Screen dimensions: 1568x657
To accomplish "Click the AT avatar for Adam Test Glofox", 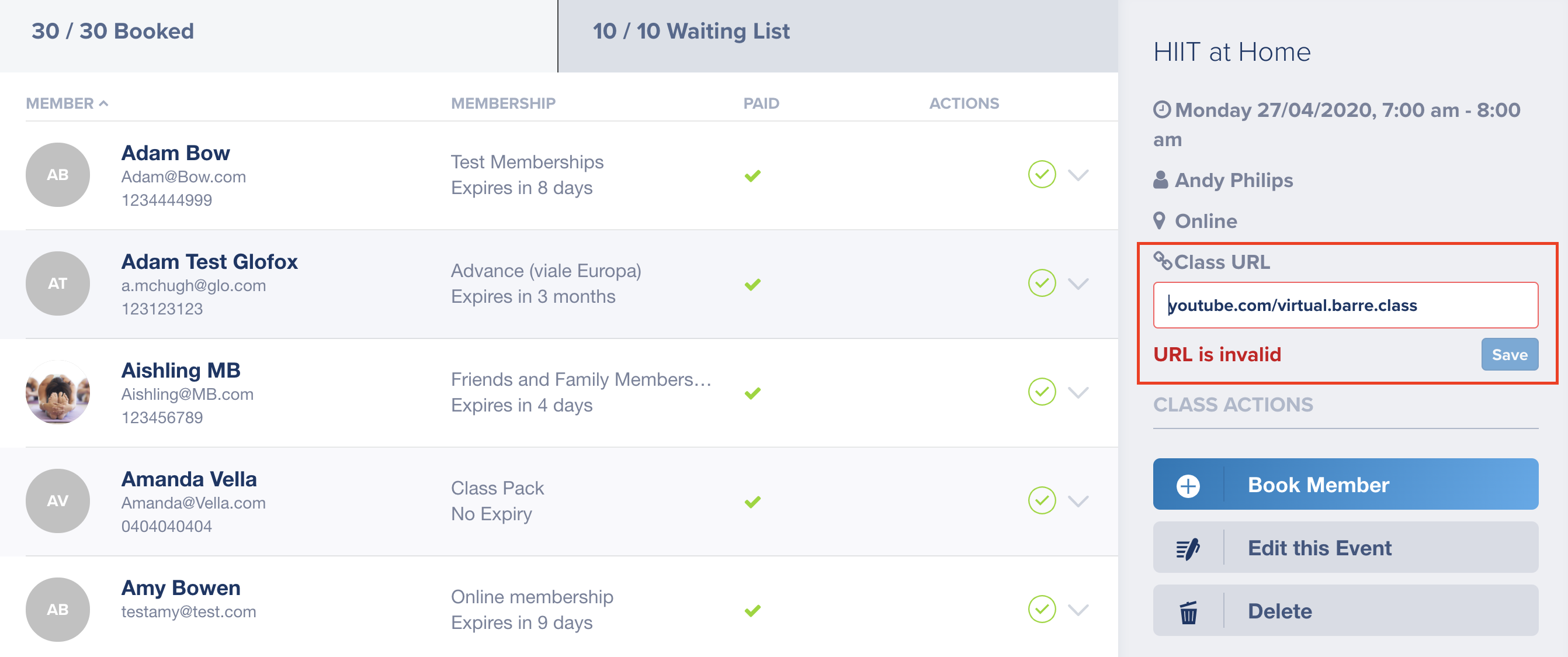I will coord(58,283).
